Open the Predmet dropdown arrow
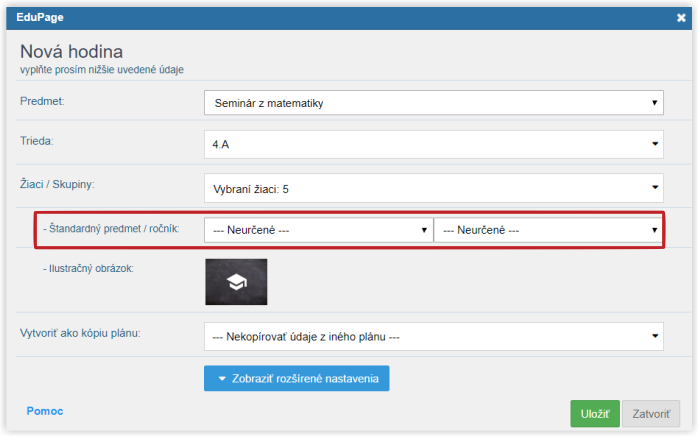This screenshot has width=699, height=437. pyautogui.click(x=654, y=103)
